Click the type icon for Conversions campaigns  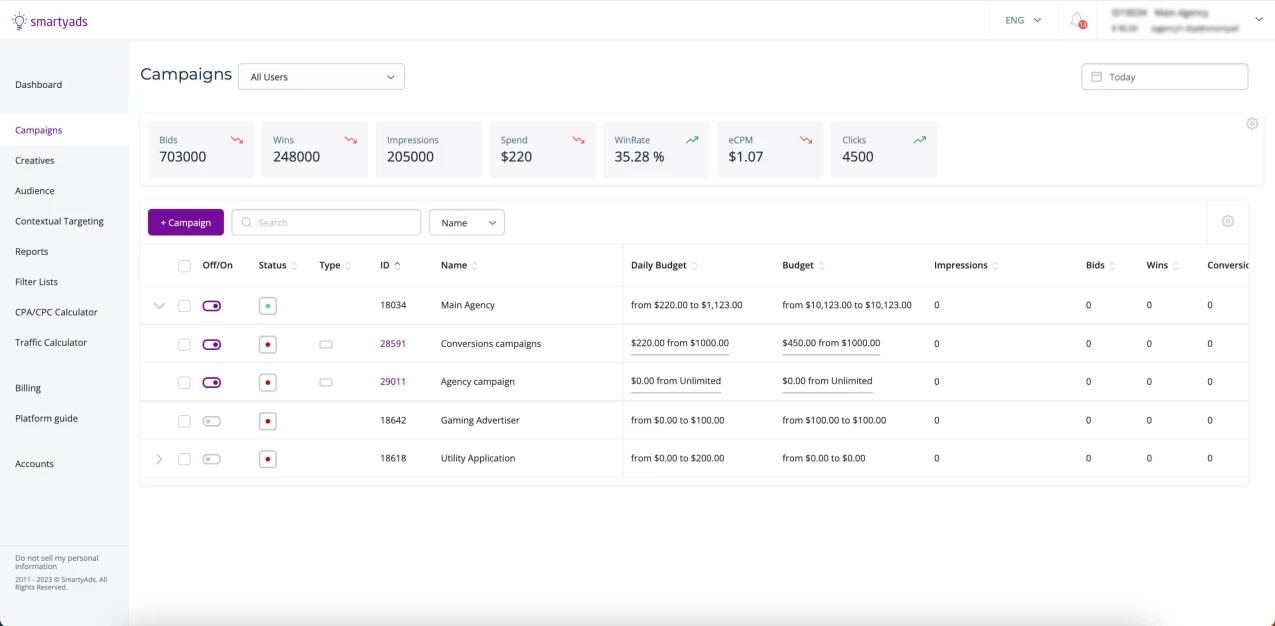click(326, 344)
